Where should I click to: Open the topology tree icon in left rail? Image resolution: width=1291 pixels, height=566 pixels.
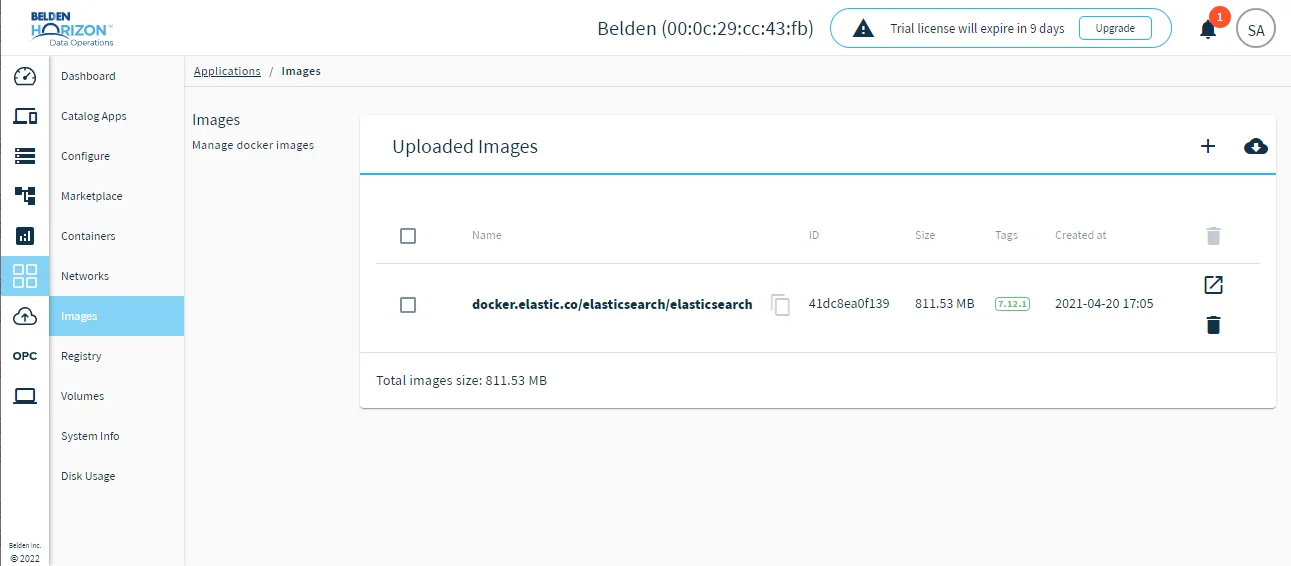tap(25, 196)
